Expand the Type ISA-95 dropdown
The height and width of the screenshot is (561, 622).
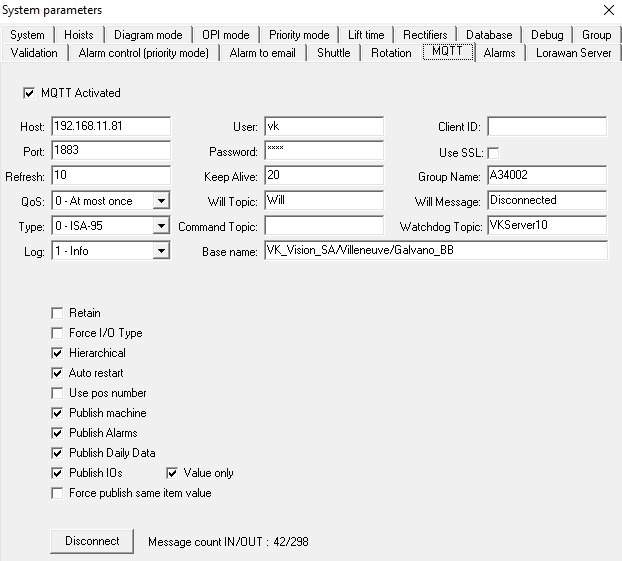pos(161,226)
